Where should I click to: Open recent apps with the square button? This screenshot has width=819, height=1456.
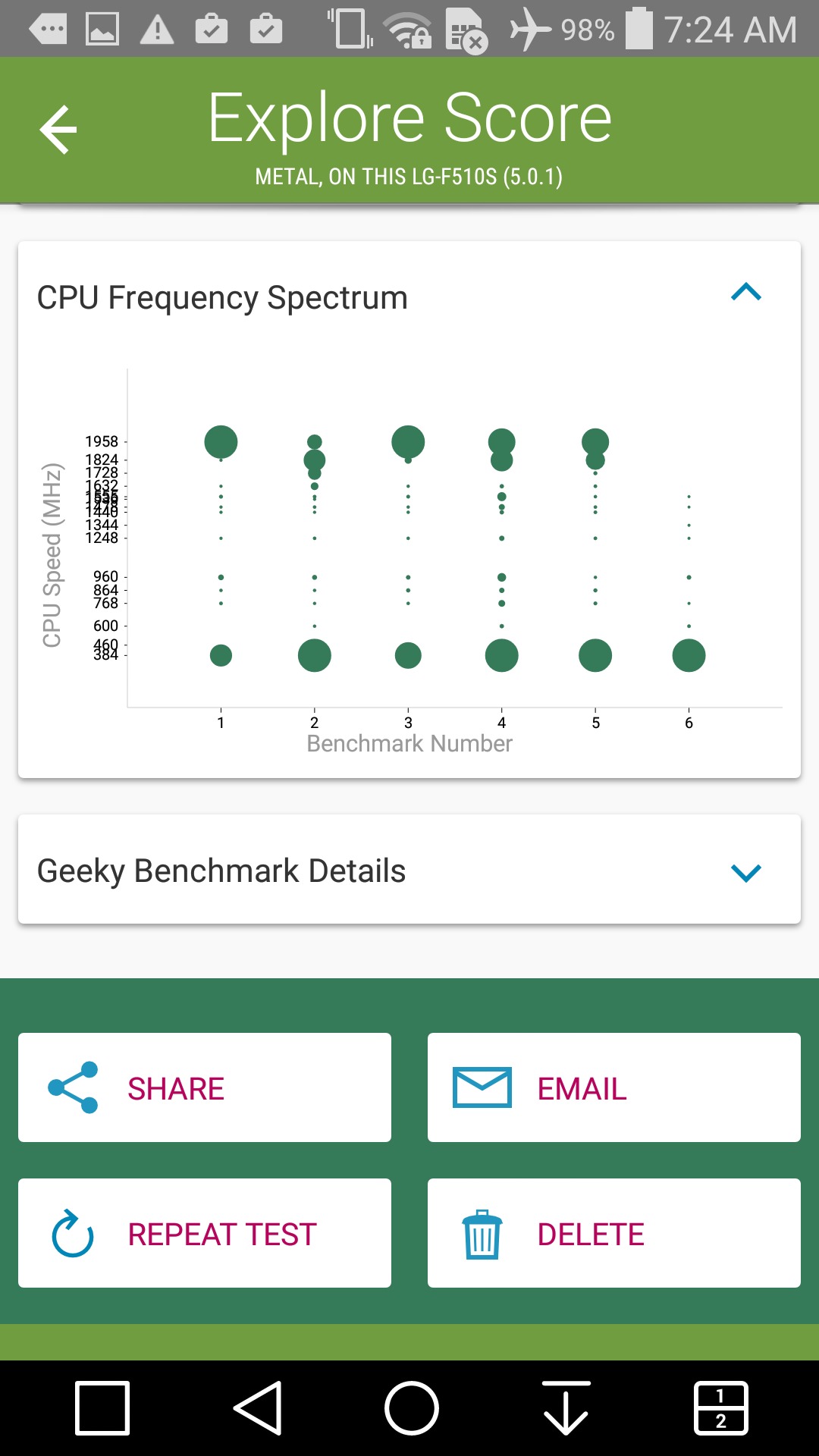click(102, 1408)
